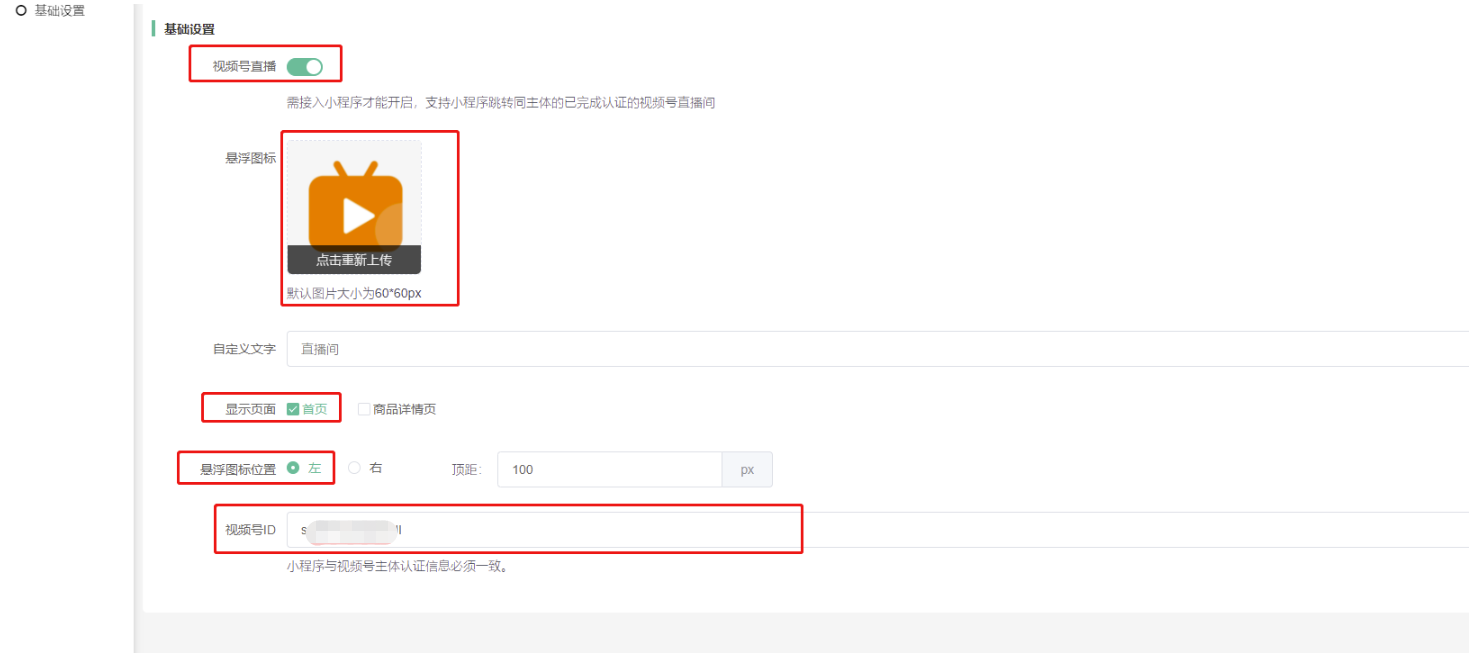
Task: Click the 点击重新上传 overlay button
Action: [x=354, y=260]
